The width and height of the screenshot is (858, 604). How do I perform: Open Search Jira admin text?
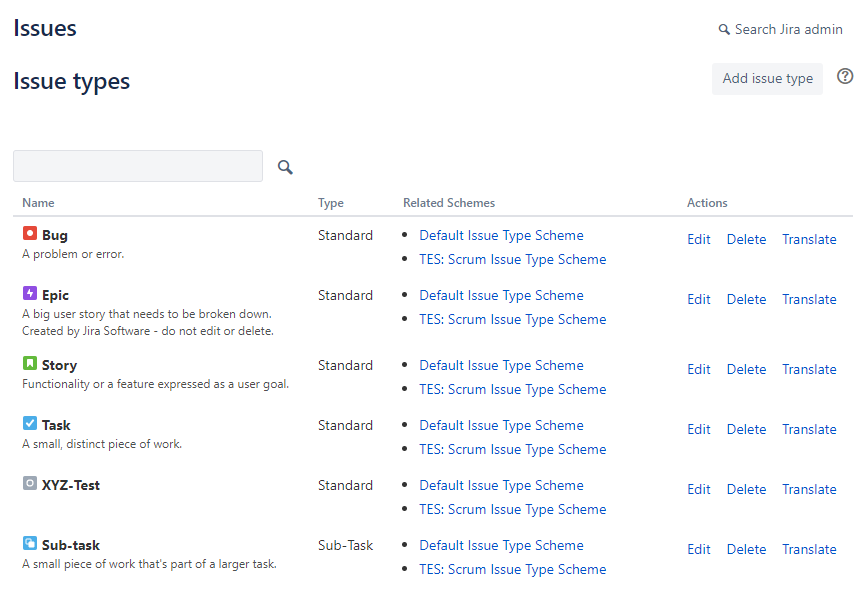789,30
